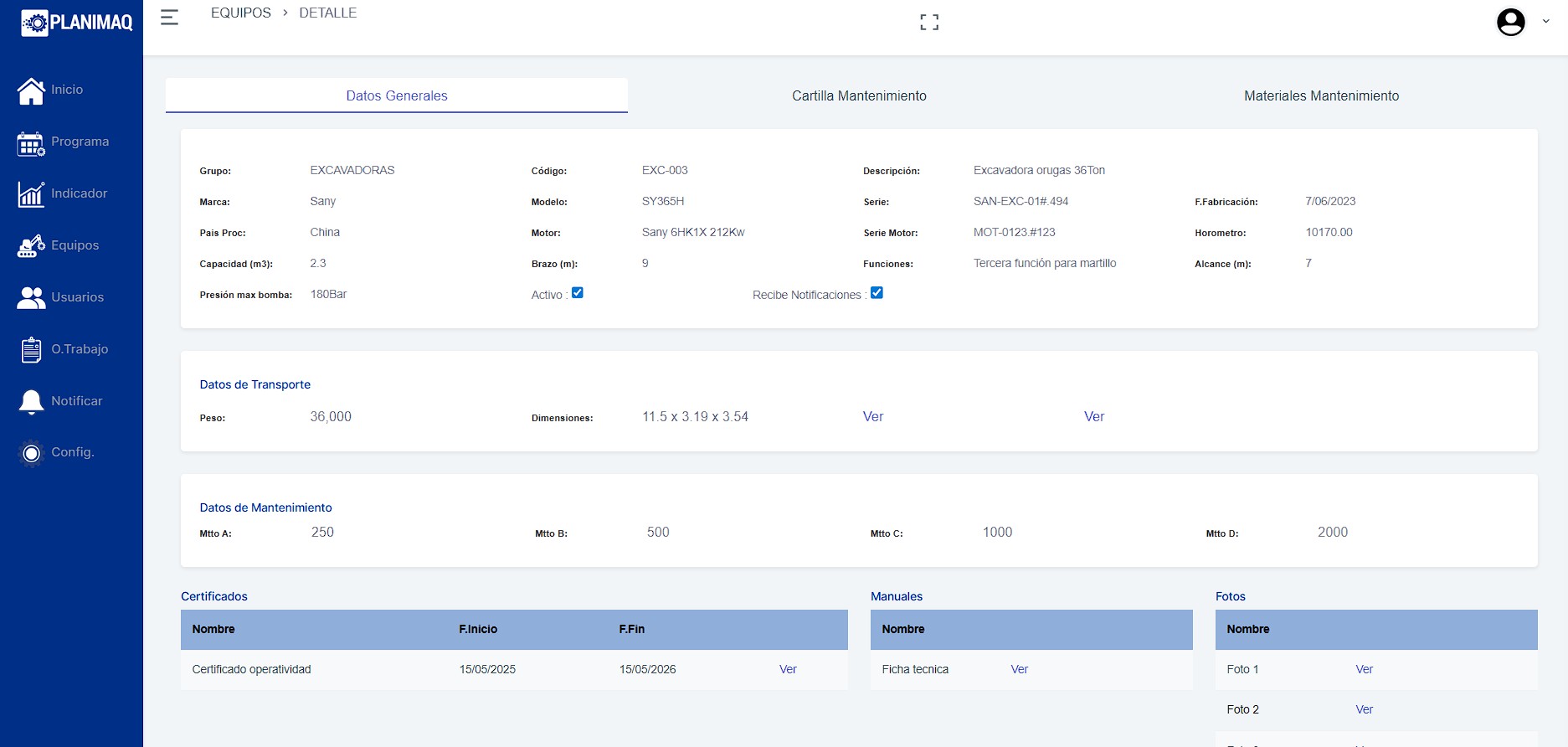Open the Cartilla Mantenimiento tab
Screen dimensions: 1568x747
[859, 95]
